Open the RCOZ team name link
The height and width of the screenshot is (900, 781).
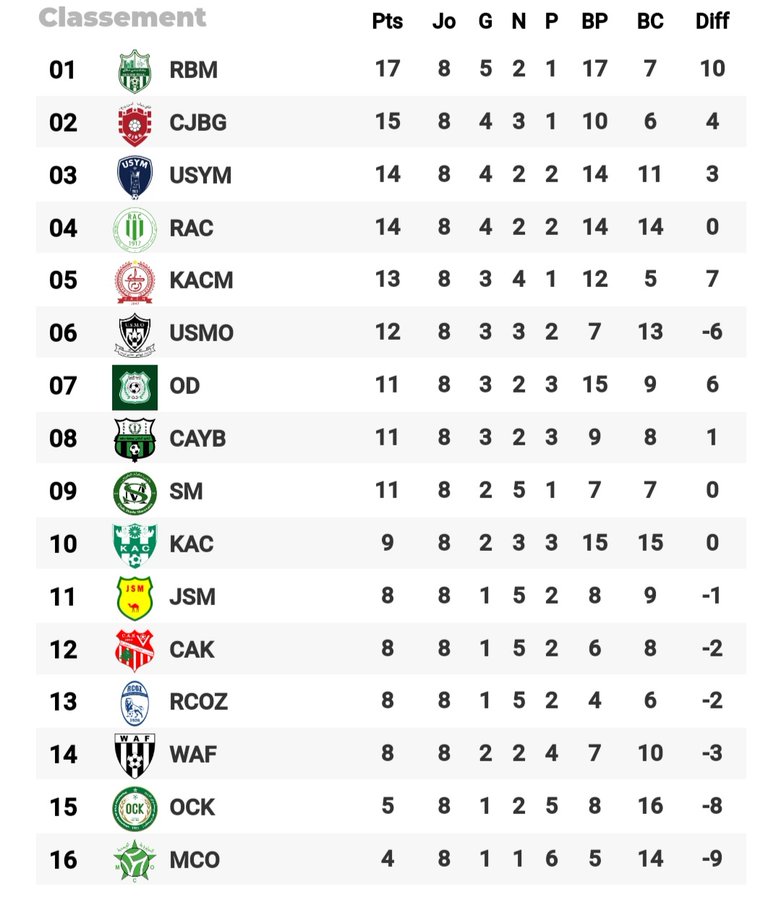tap(198, 702)
